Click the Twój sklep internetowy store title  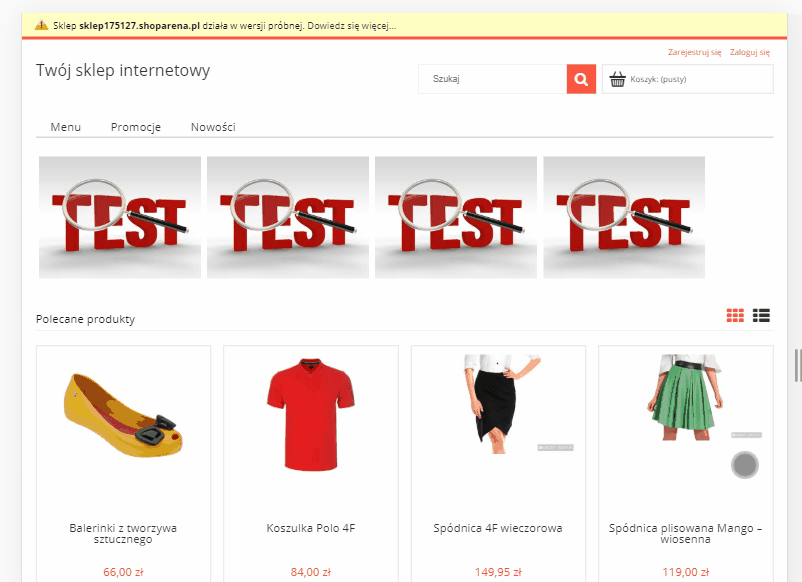coord(123,71)
